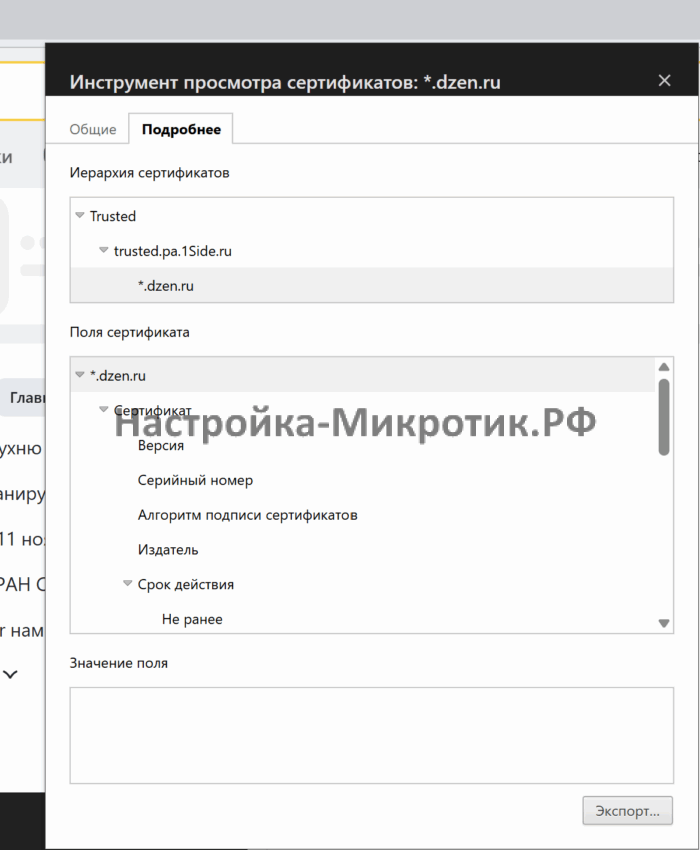Viewport: 700px width, 850px height.
Task: Close the certificate viewer dialog
Action: coord(664,81)
